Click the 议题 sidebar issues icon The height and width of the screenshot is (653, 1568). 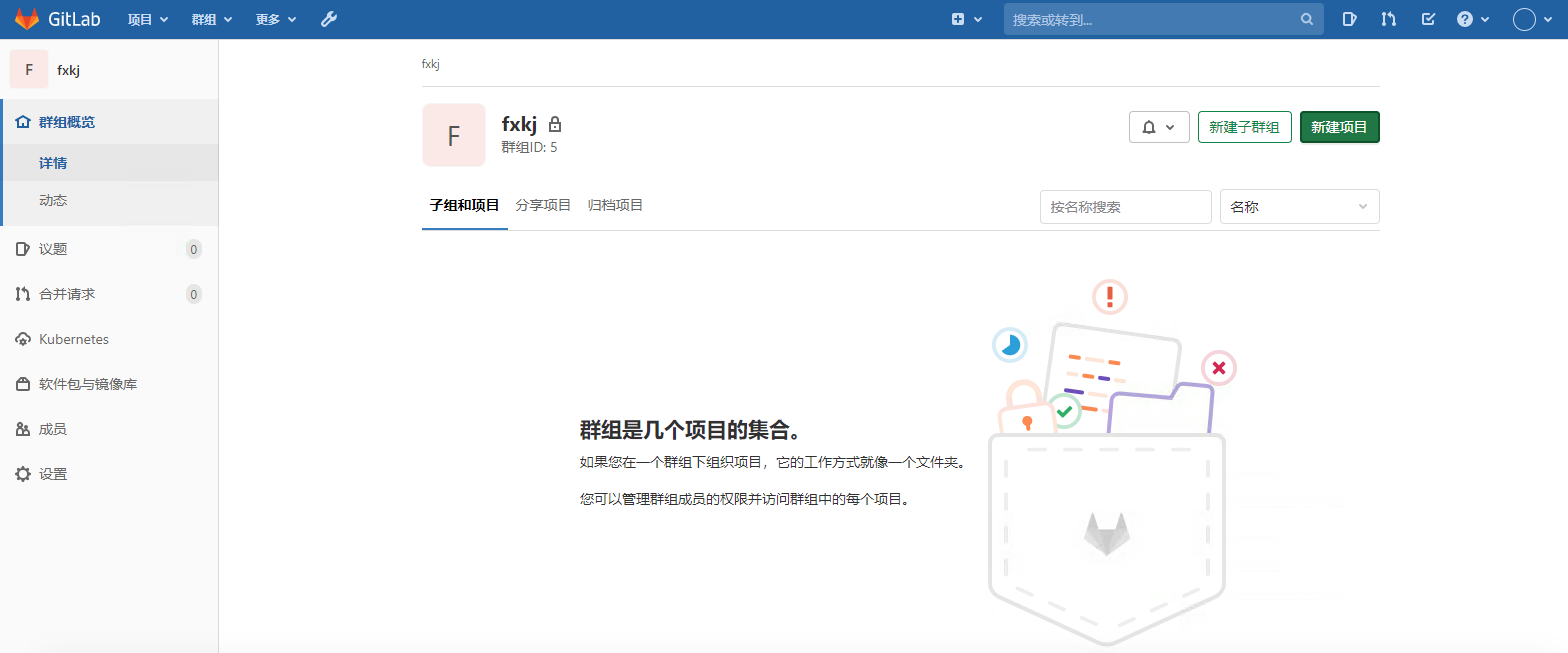(x=23, y=249)
